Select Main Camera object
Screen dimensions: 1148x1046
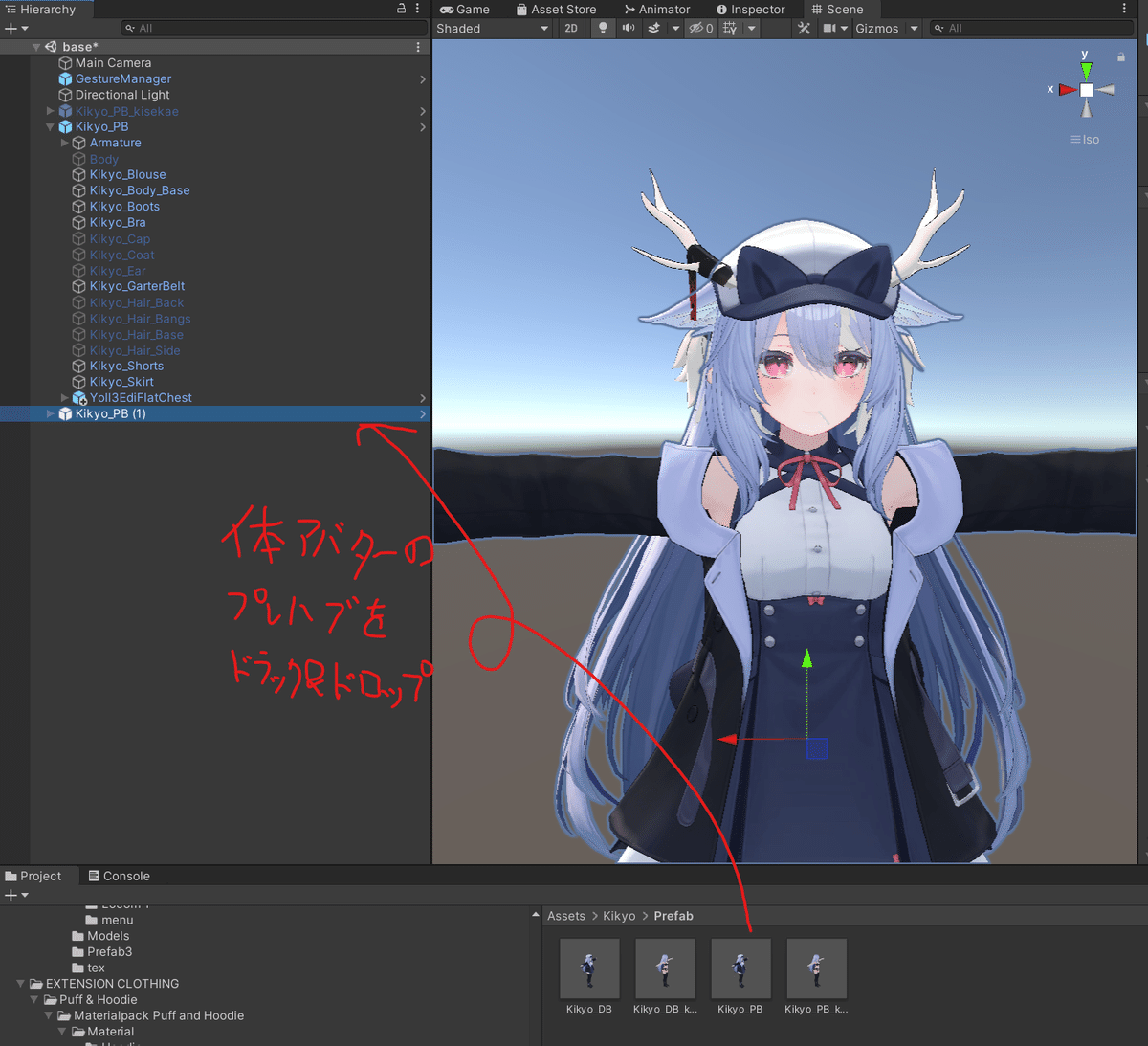(113, 63)
